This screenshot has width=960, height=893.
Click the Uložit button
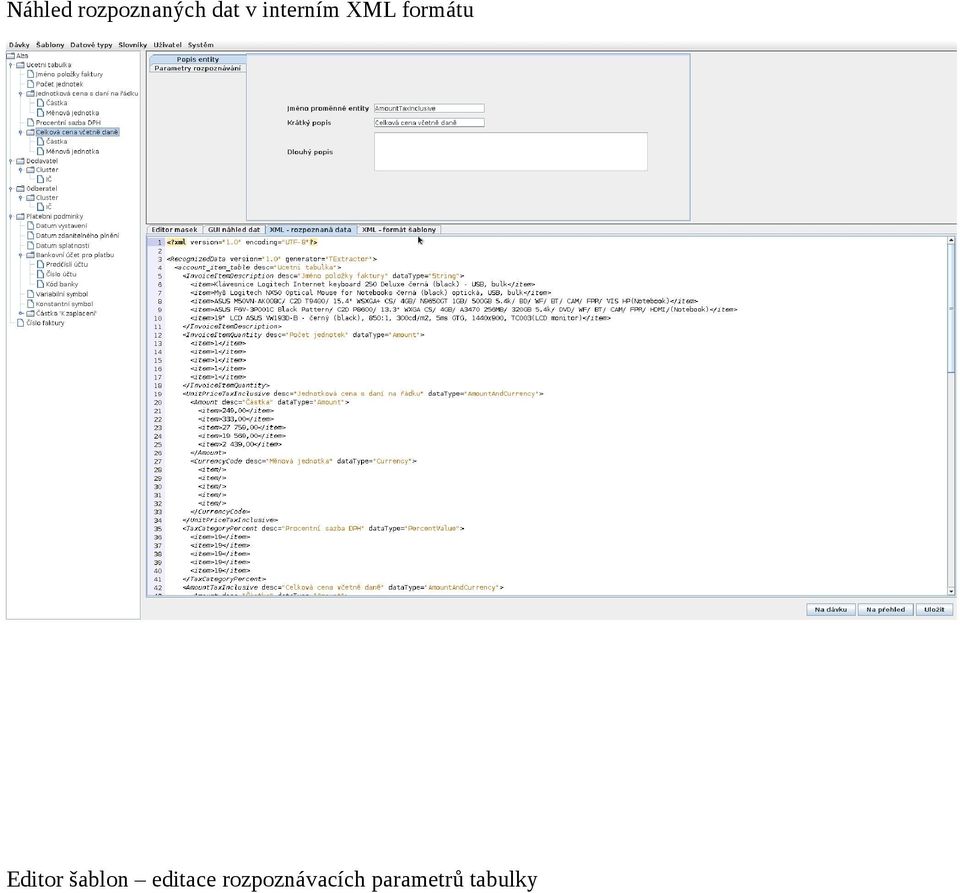click(934, 610)
